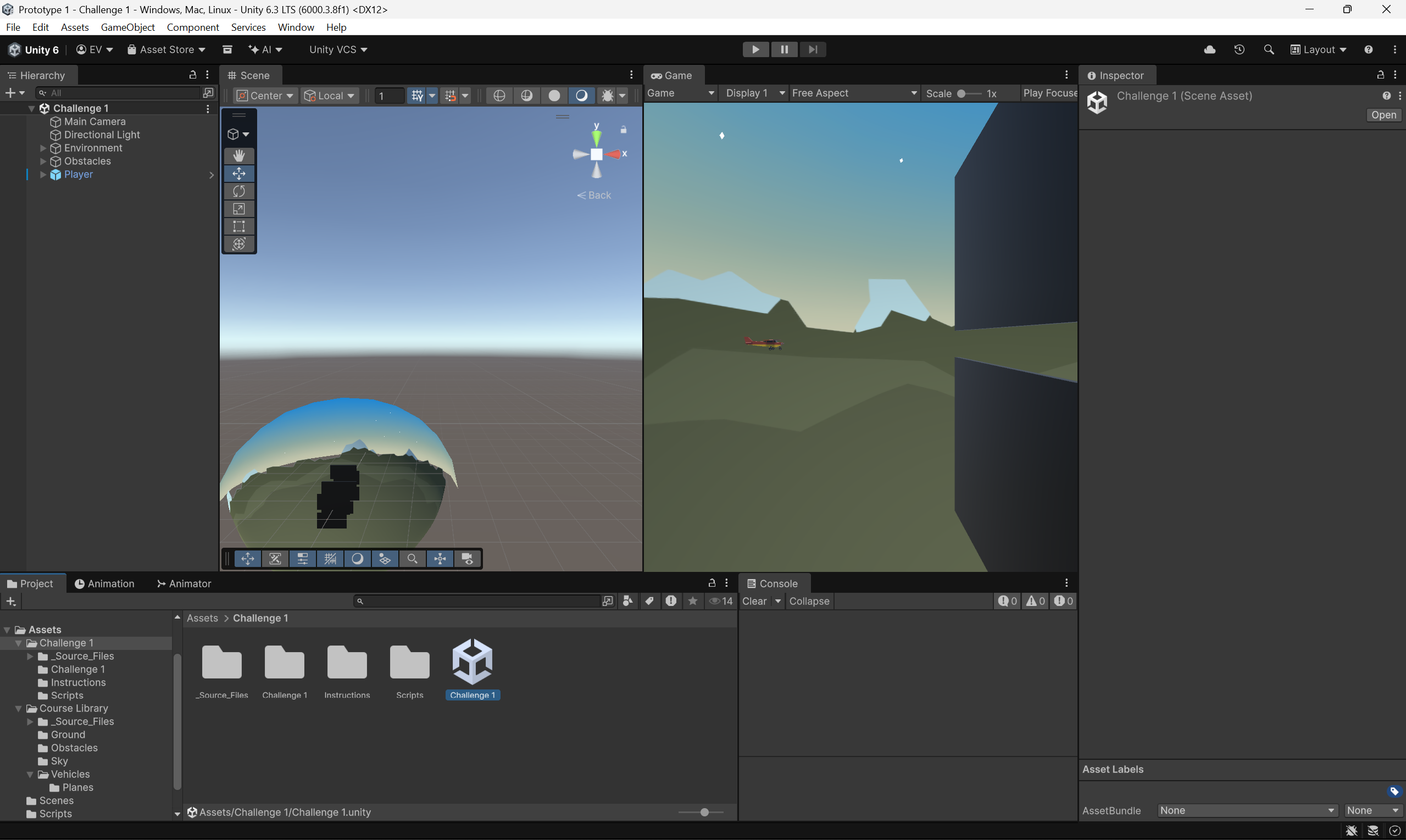The image size is (1406, 840).
Task: Select the Rotate tool in Scene
Action: (239, 191)
